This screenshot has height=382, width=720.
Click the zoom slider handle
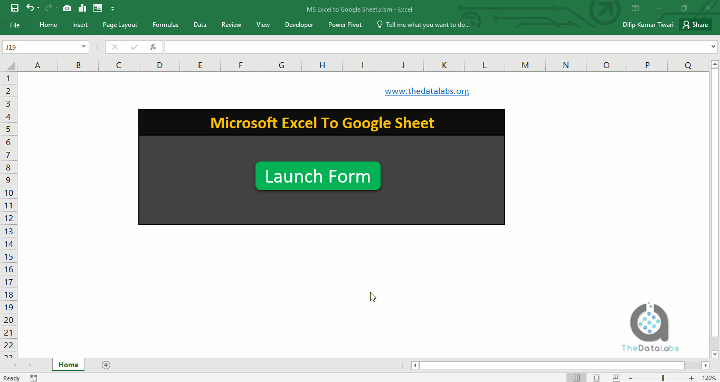pyautogui.click(x=663, y=378)
